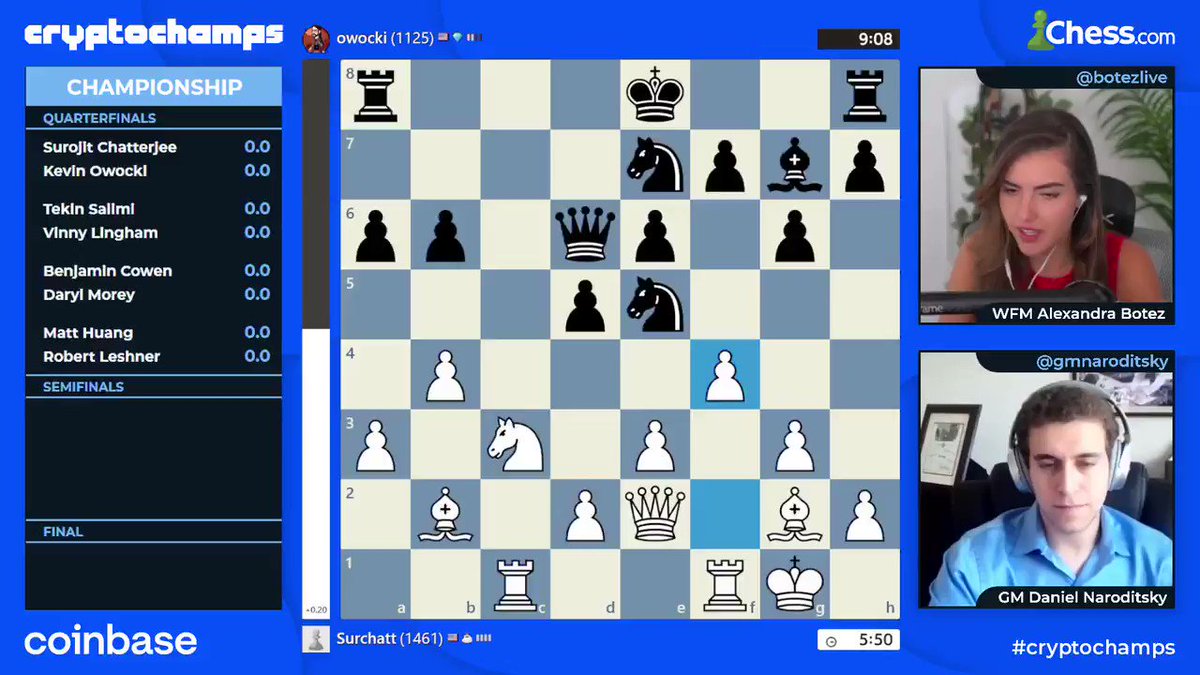Select the black pawn on f7
Screen dimensions: 1200x675
point(725,165)
